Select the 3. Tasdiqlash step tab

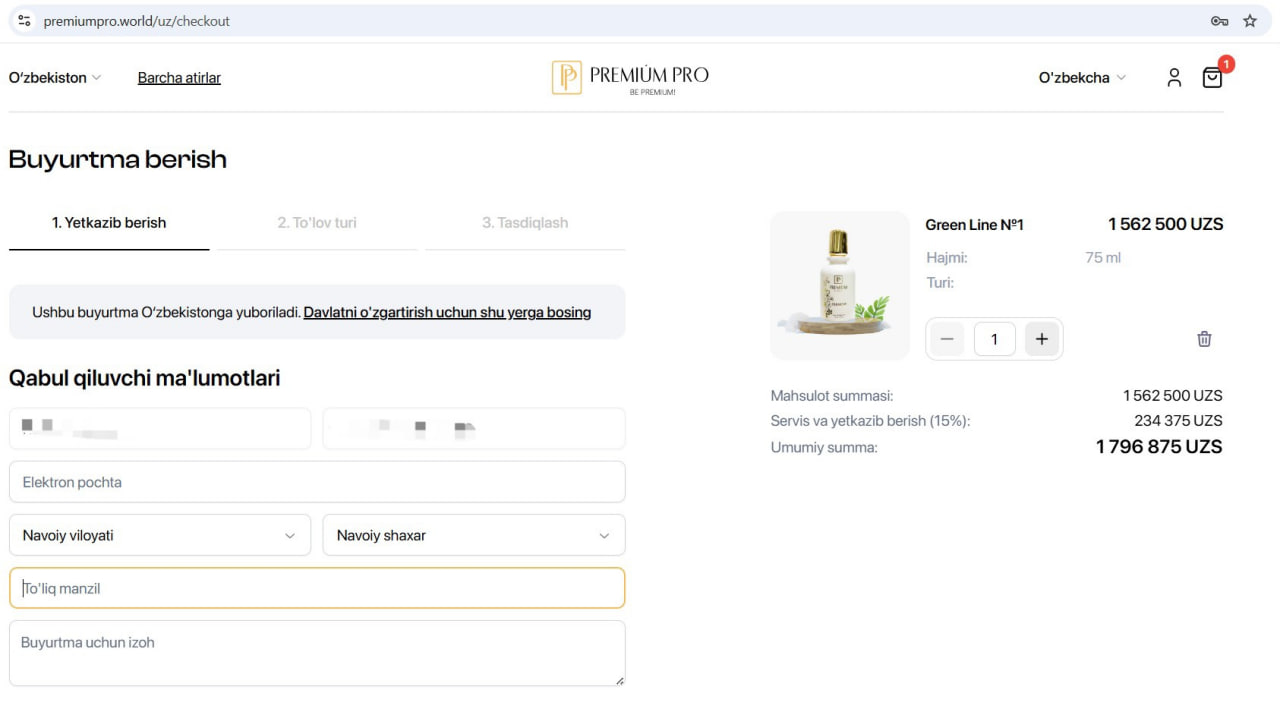coord(525,223)
